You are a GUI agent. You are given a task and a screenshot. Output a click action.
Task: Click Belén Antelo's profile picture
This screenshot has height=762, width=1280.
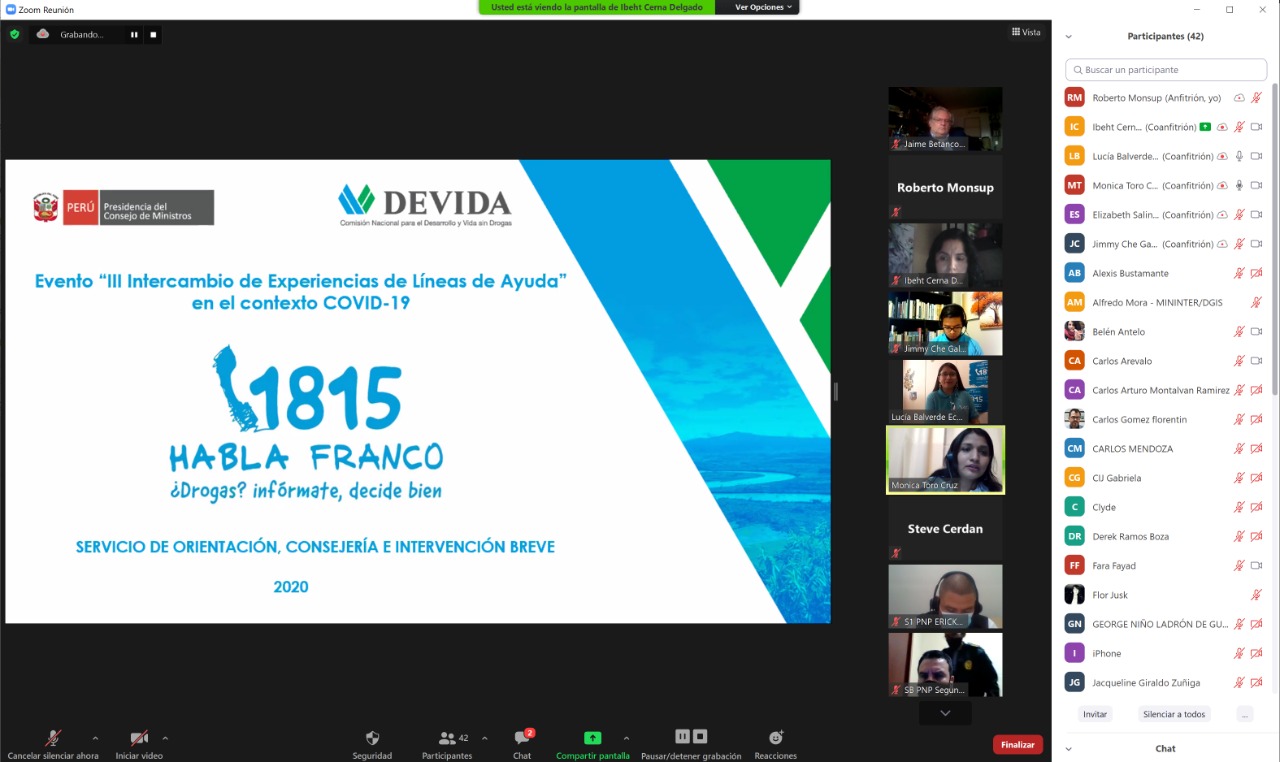[x=1074, y=331]
